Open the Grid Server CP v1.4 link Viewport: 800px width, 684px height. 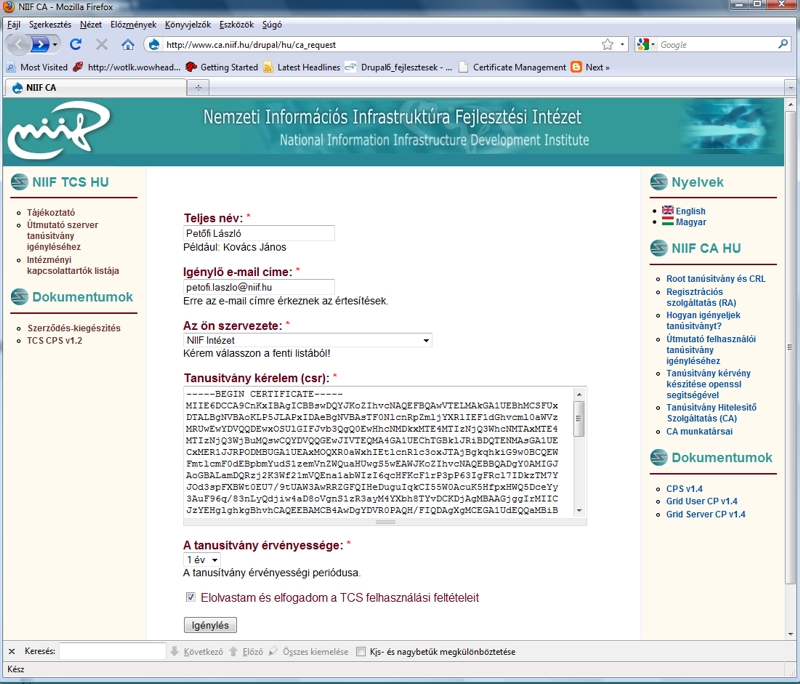[x=706, y=514]
